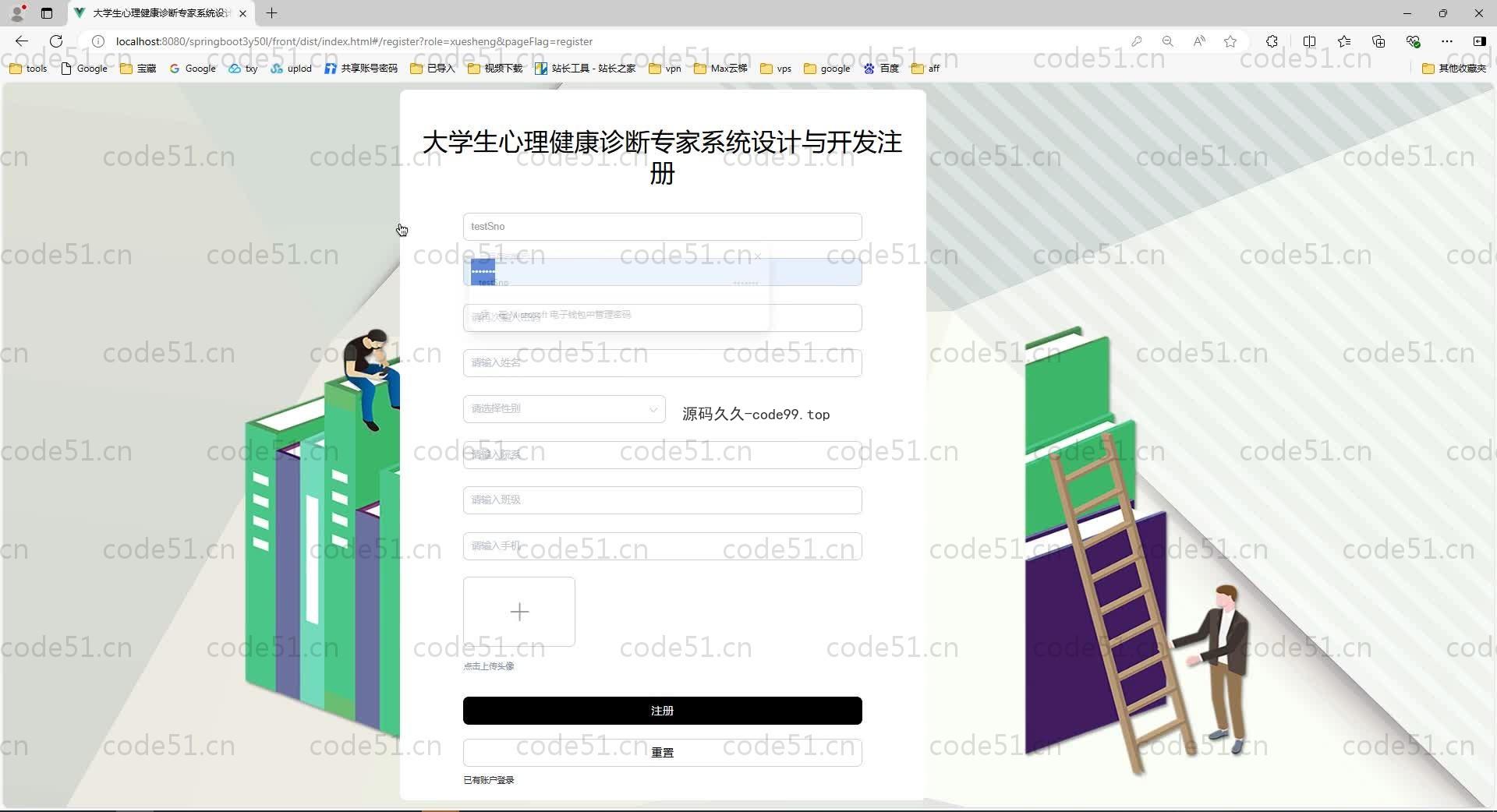
Task: Add page to favorites with star icon
Action: point(1230,41)
